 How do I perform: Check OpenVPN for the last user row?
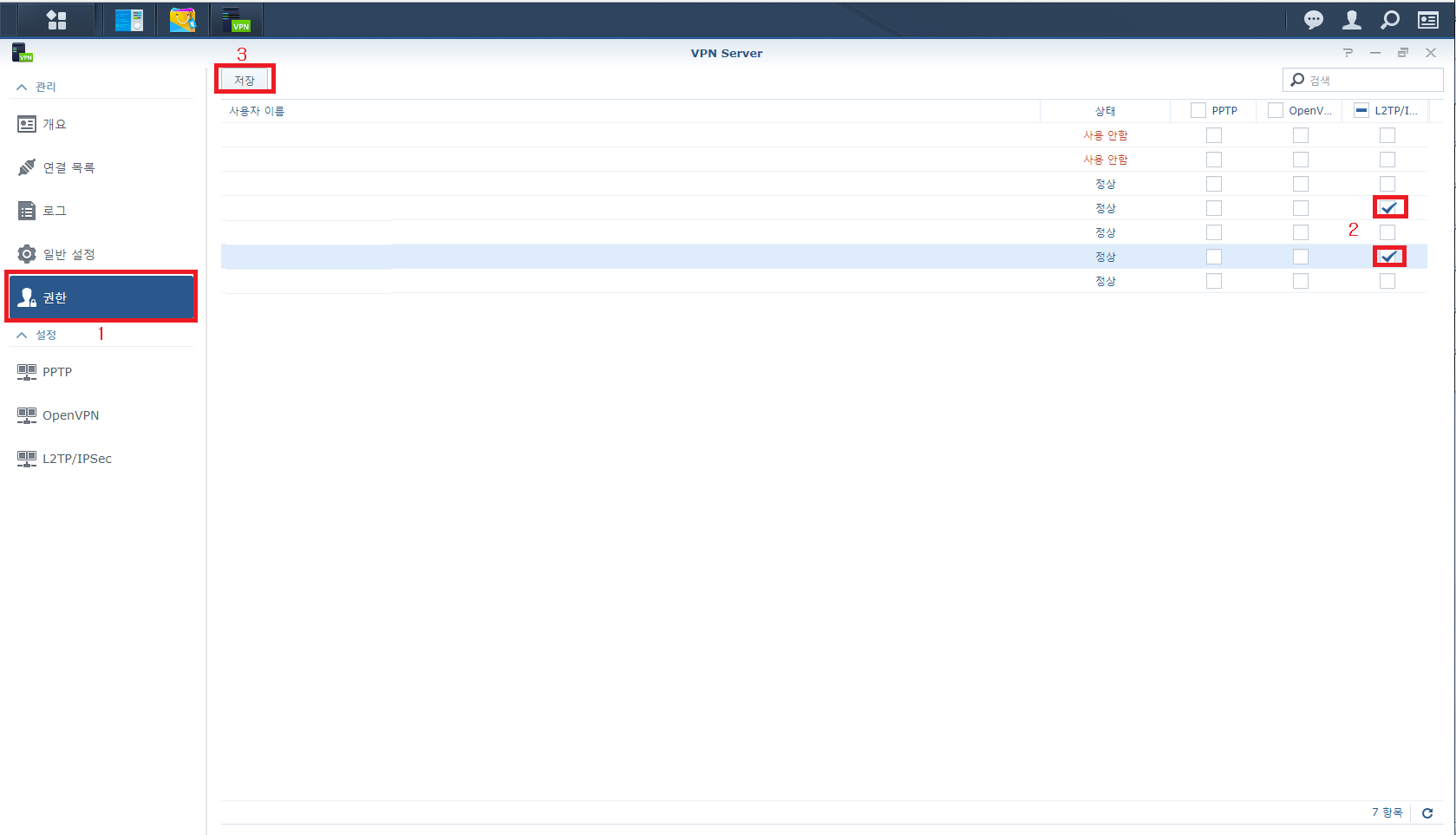[x=1301, y=281]
